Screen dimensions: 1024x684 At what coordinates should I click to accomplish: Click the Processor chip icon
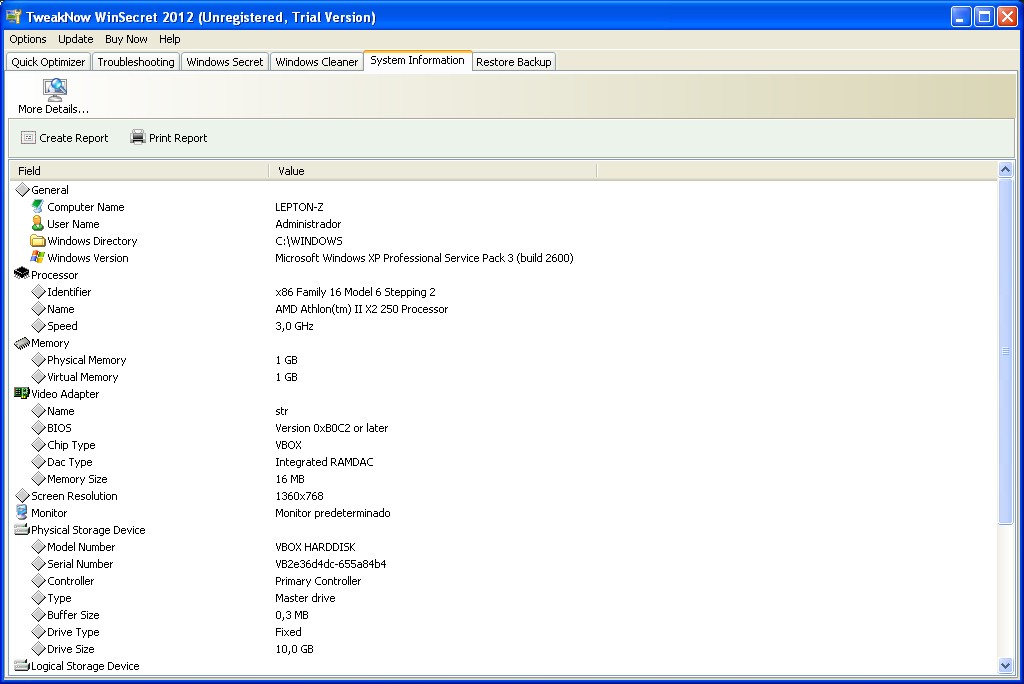[x=22, y=274]
